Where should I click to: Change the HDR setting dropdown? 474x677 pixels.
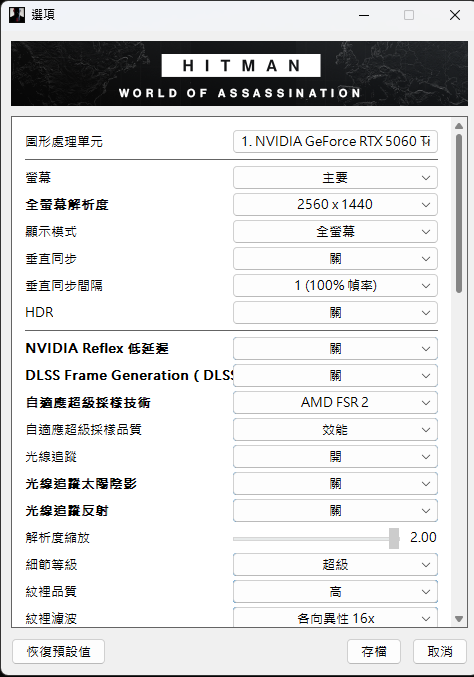[335, 312]
